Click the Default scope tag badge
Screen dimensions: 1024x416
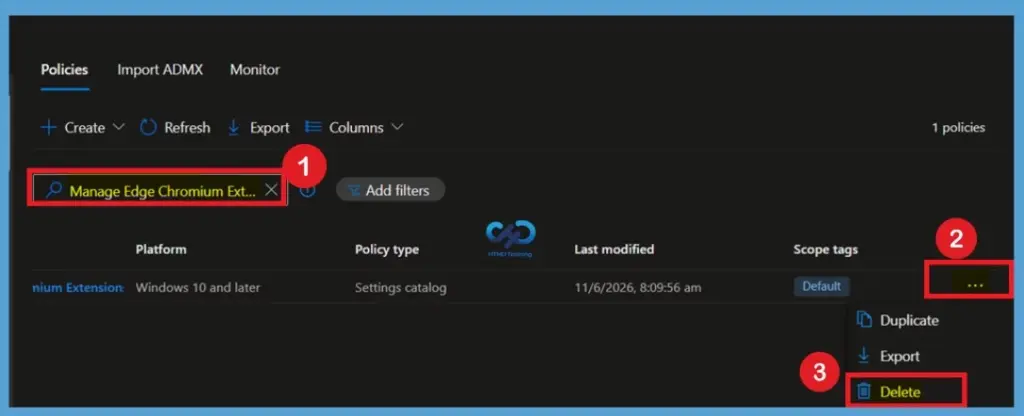(822, 286)
